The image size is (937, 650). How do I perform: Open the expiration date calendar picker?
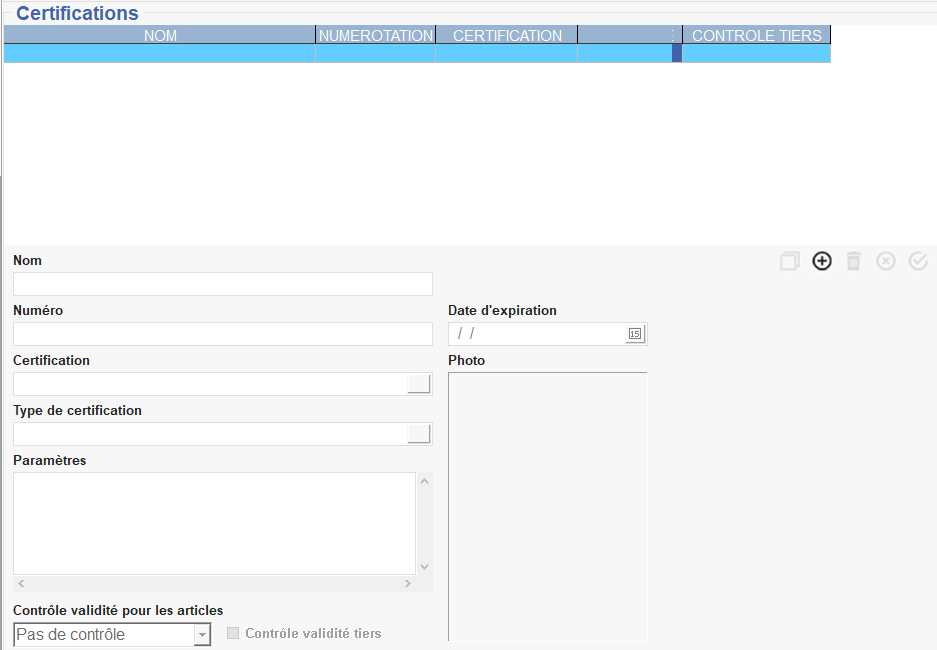pyautogui.click(x=634, y=334)
